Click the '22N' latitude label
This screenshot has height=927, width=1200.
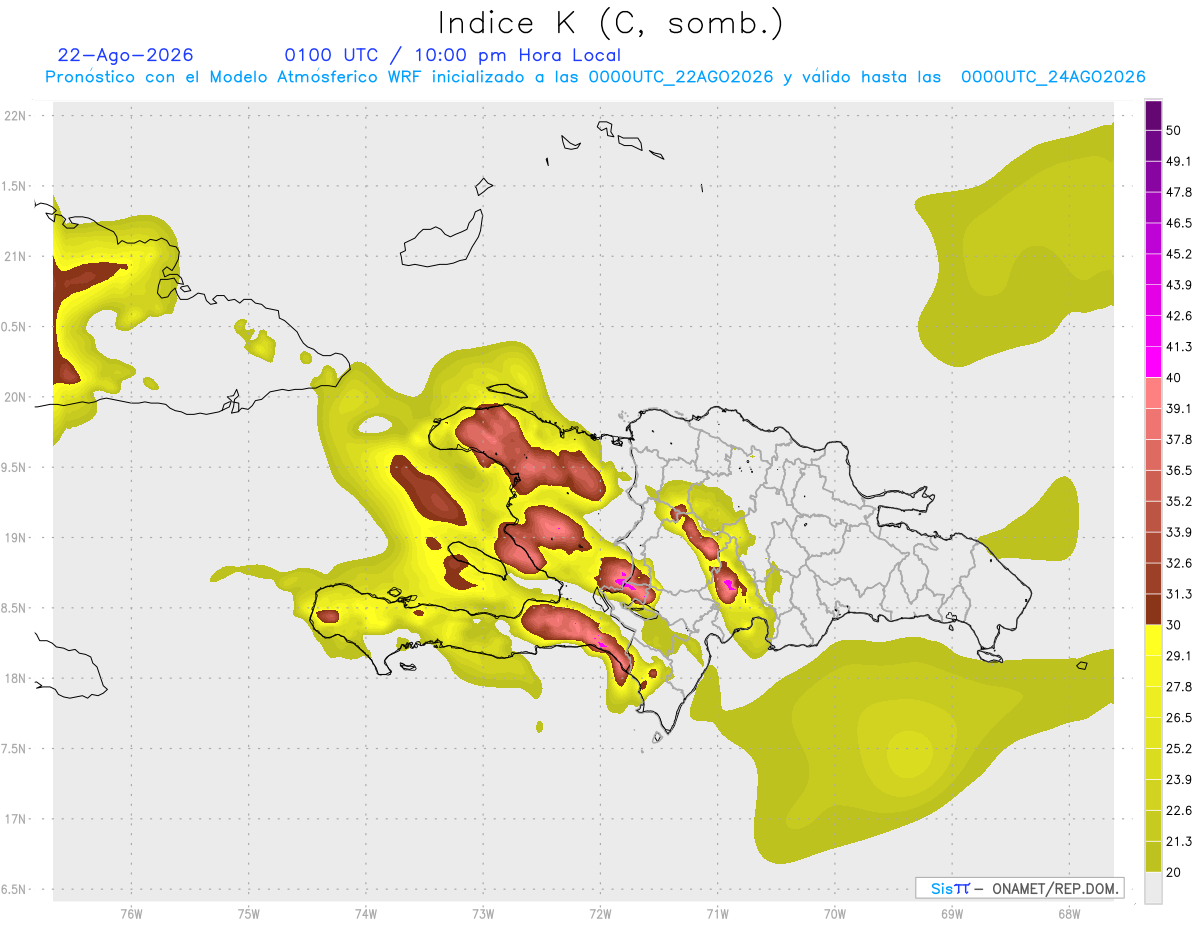(15, 116)
